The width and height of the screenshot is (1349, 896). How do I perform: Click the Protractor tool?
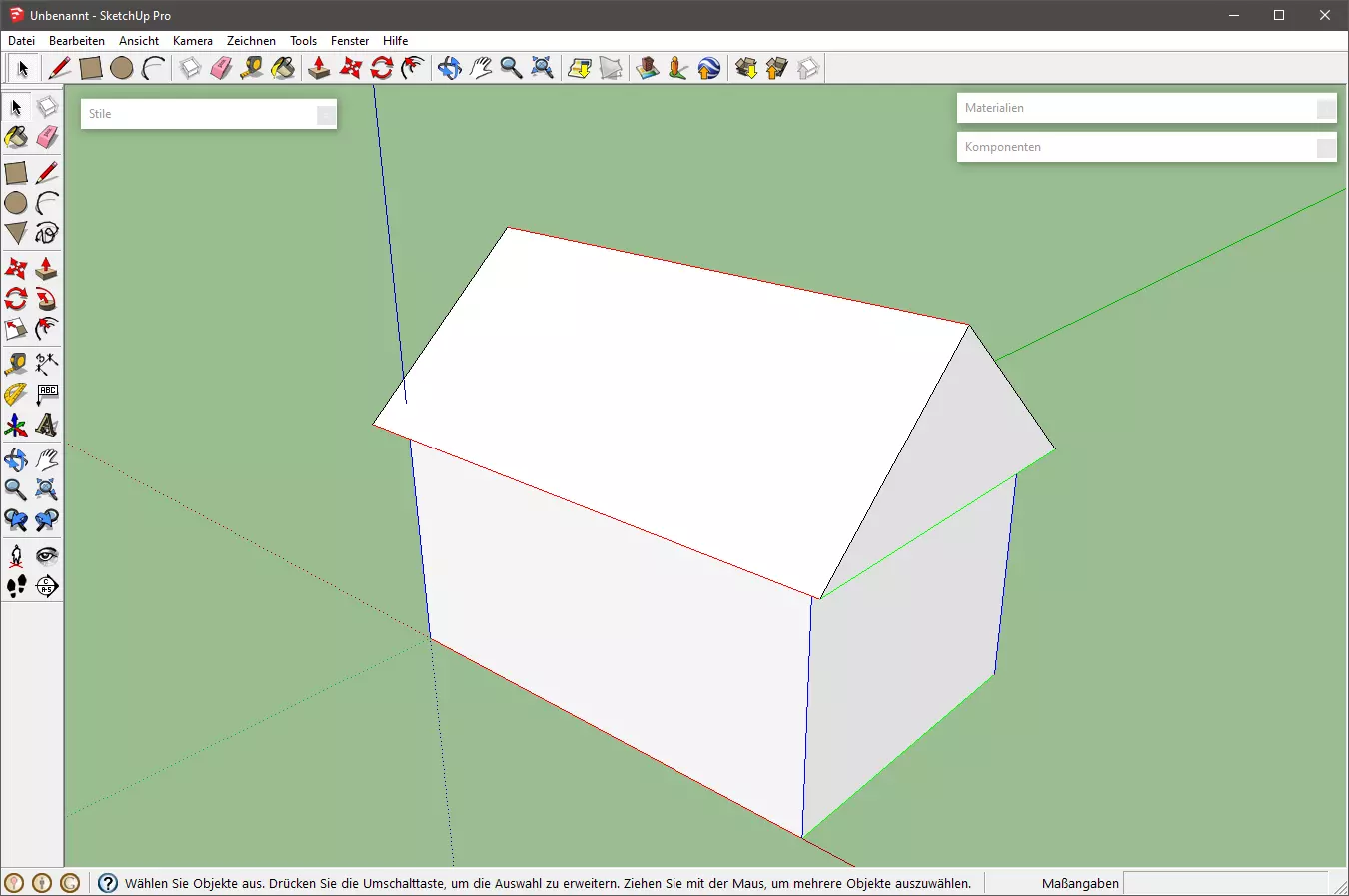[16, 395]
